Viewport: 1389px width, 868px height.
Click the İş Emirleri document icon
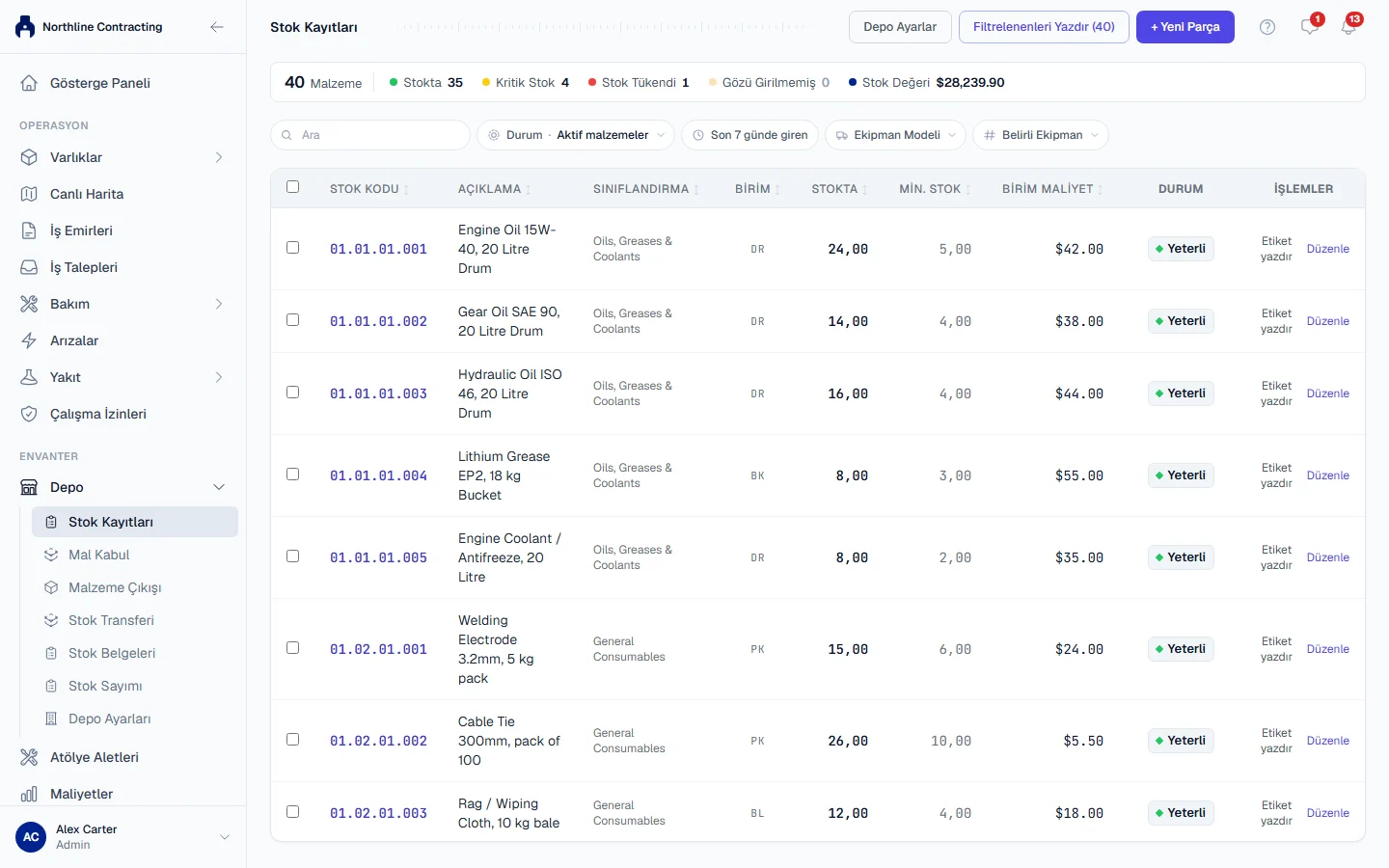(x=29, y=231)
